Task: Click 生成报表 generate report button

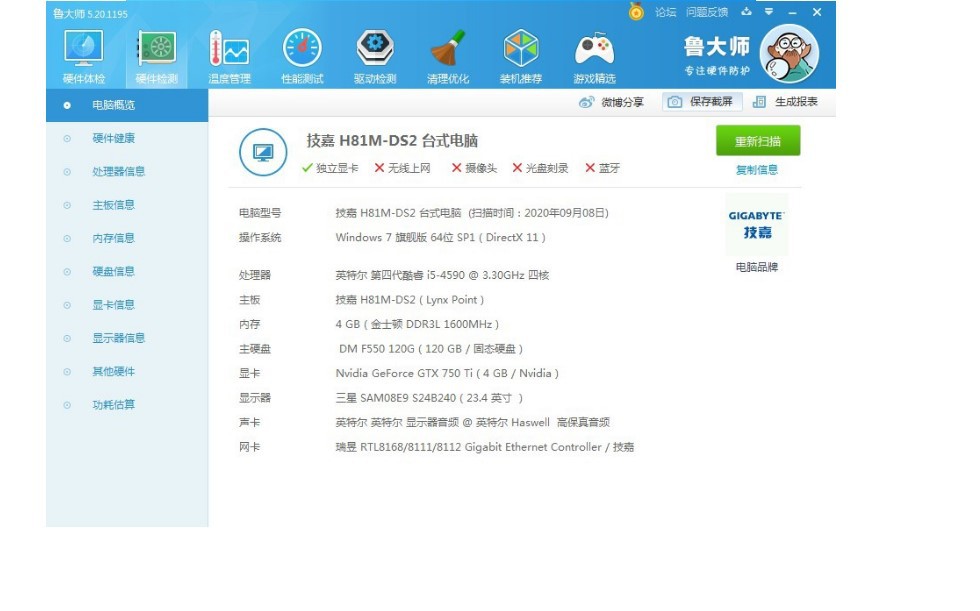Action: (786, 102)
